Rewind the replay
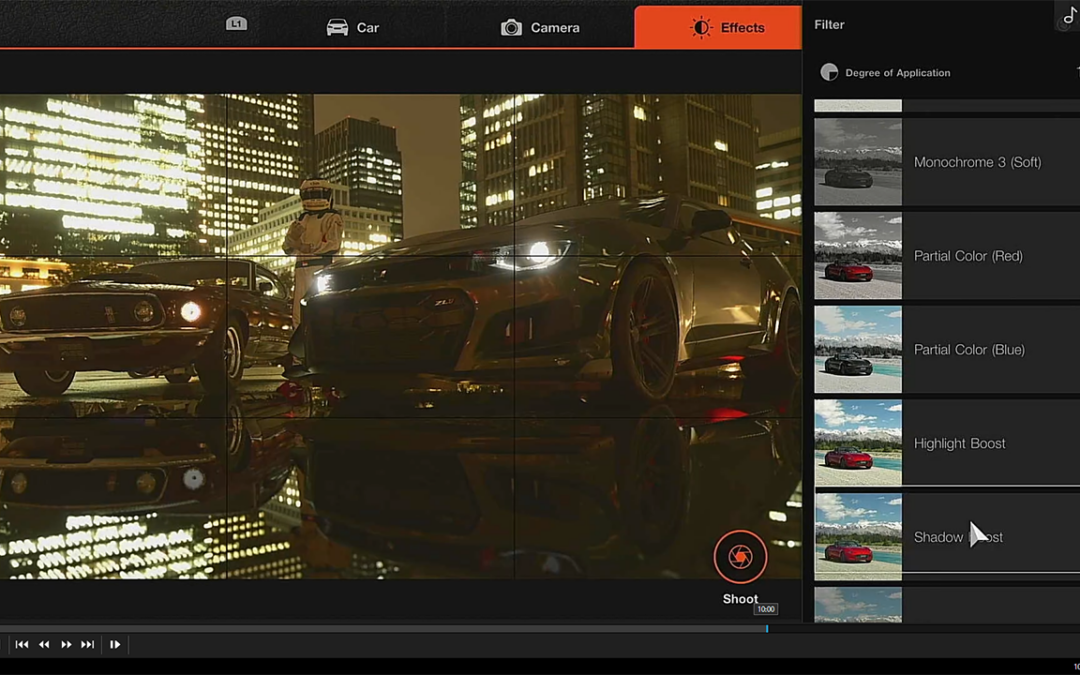The image size is (1080, 675). click(44, 645)
